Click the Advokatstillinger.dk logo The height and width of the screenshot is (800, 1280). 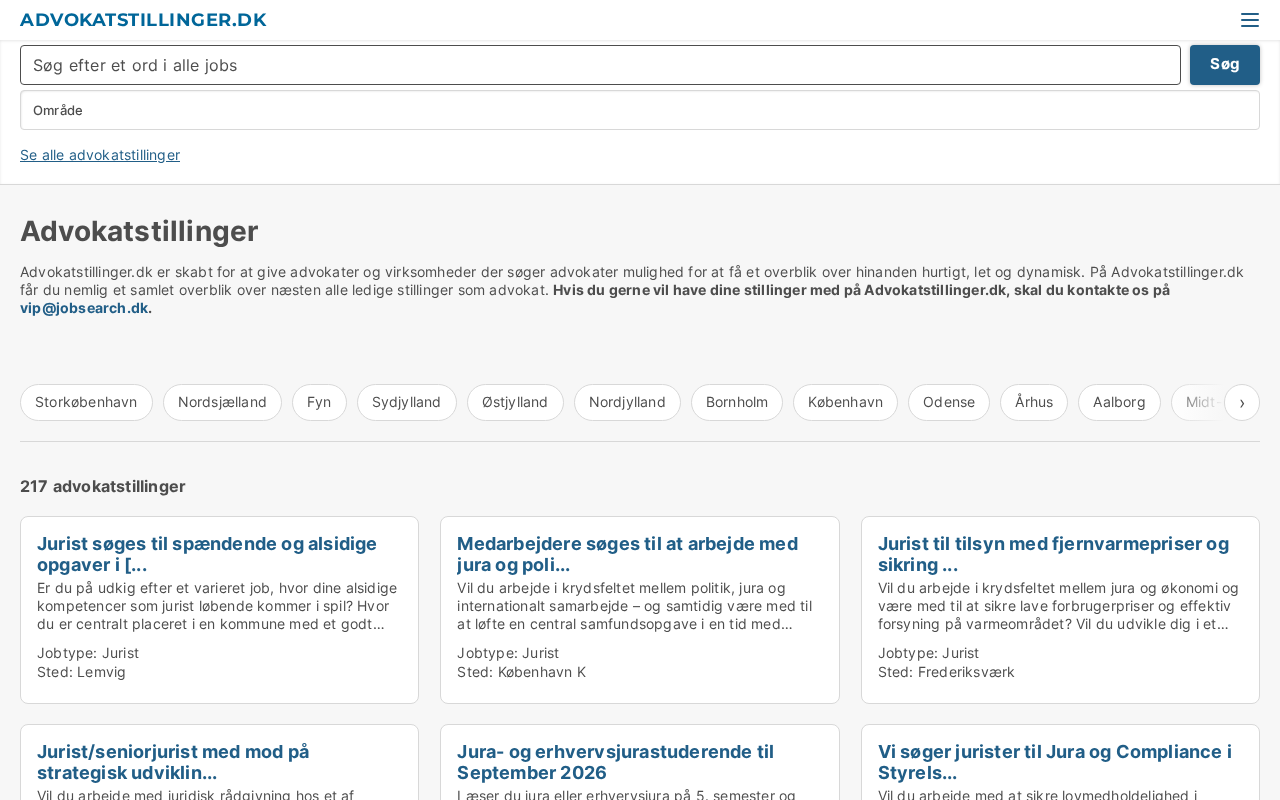tap(143, 20)
